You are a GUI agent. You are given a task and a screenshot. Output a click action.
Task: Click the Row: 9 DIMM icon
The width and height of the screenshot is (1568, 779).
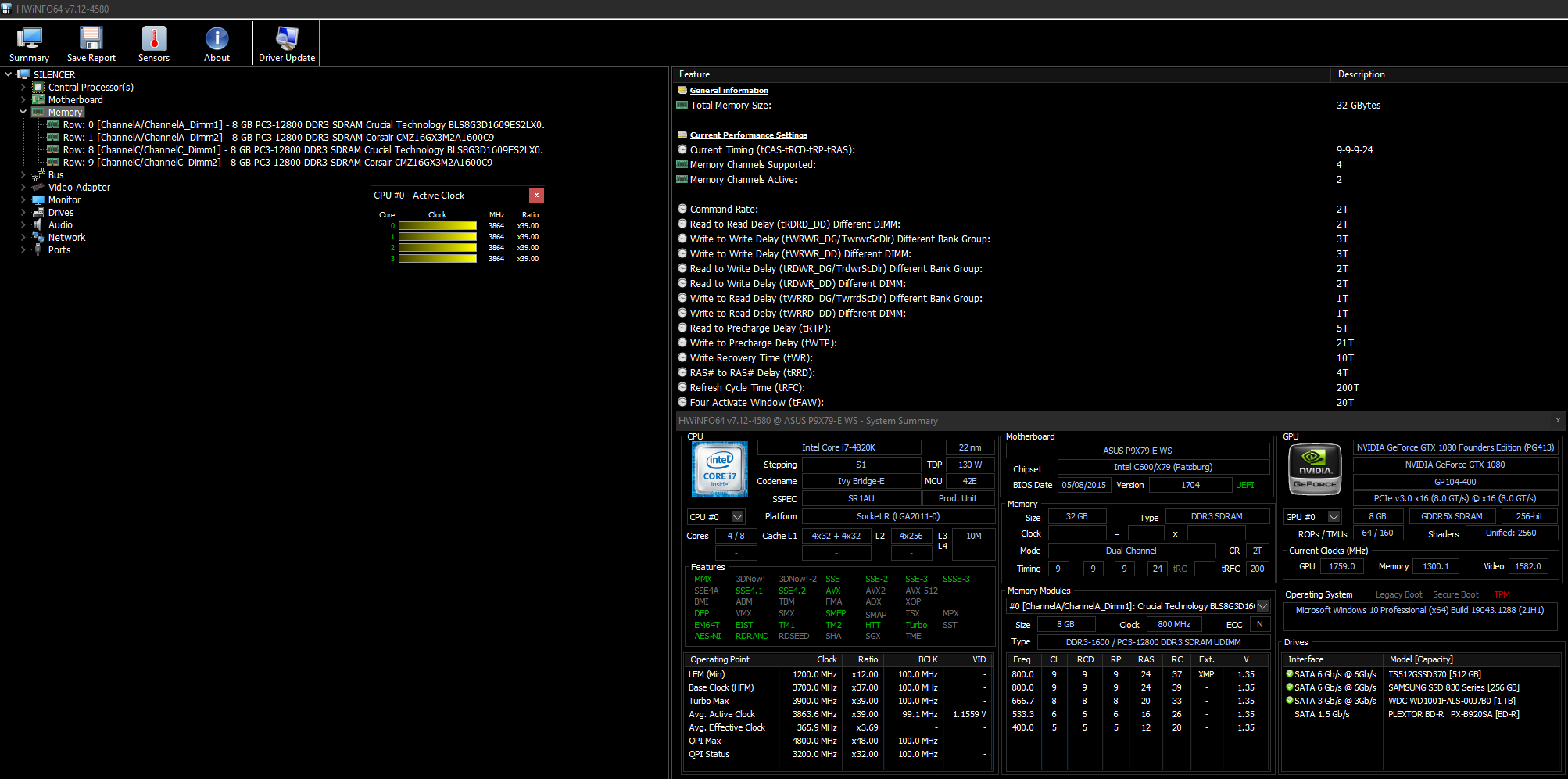point(53,163)
